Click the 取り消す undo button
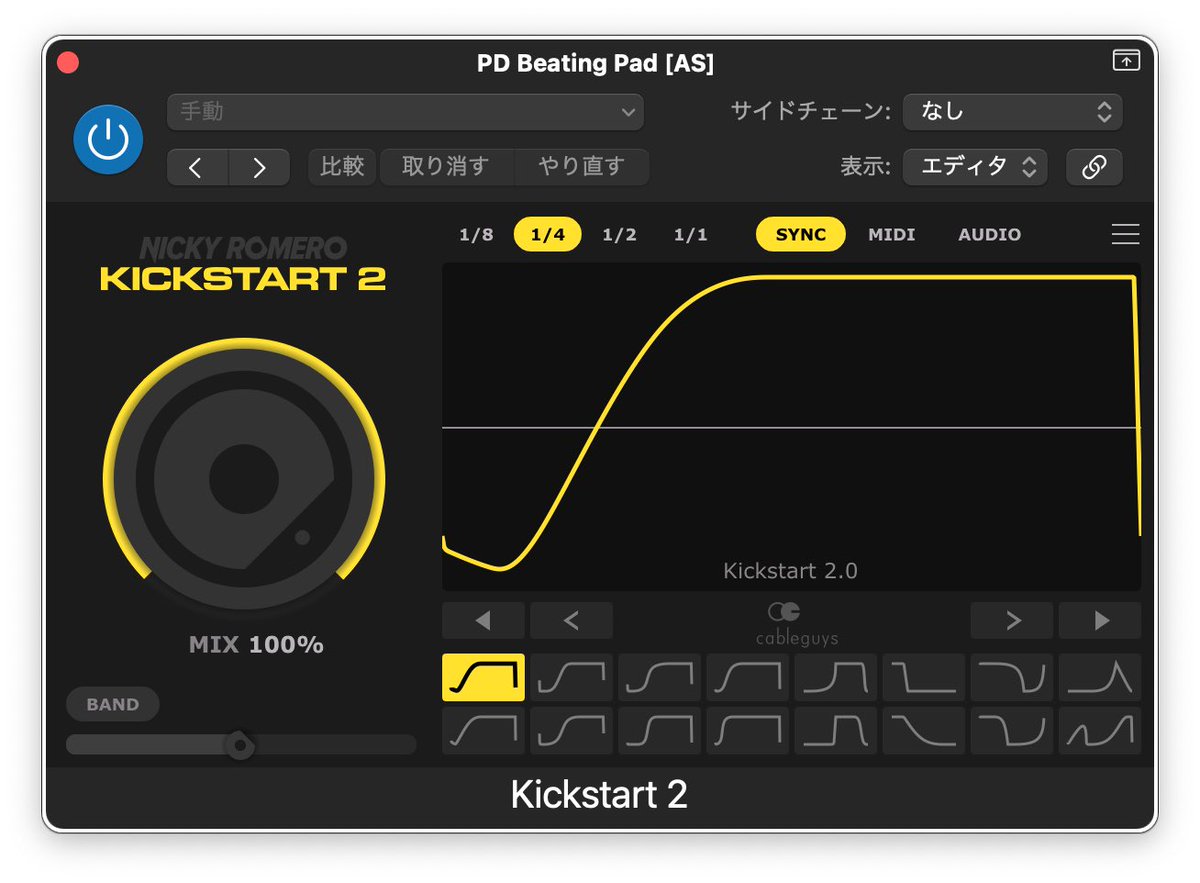 pos(445,167)
